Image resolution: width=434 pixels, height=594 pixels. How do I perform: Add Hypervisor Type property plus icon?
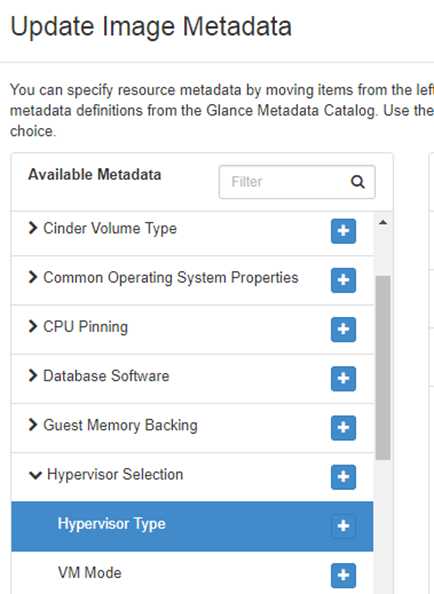[343, 526]
